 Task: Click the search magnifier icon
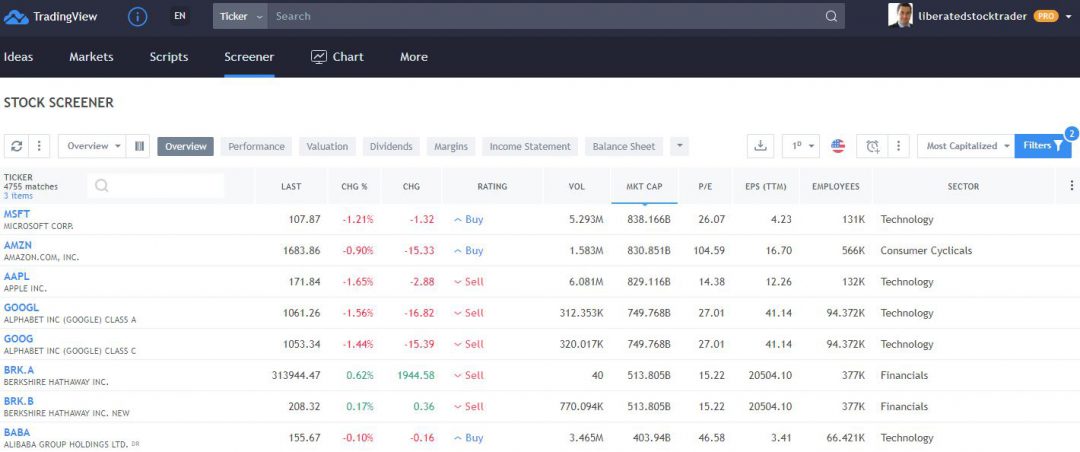[x=831, y=17]
